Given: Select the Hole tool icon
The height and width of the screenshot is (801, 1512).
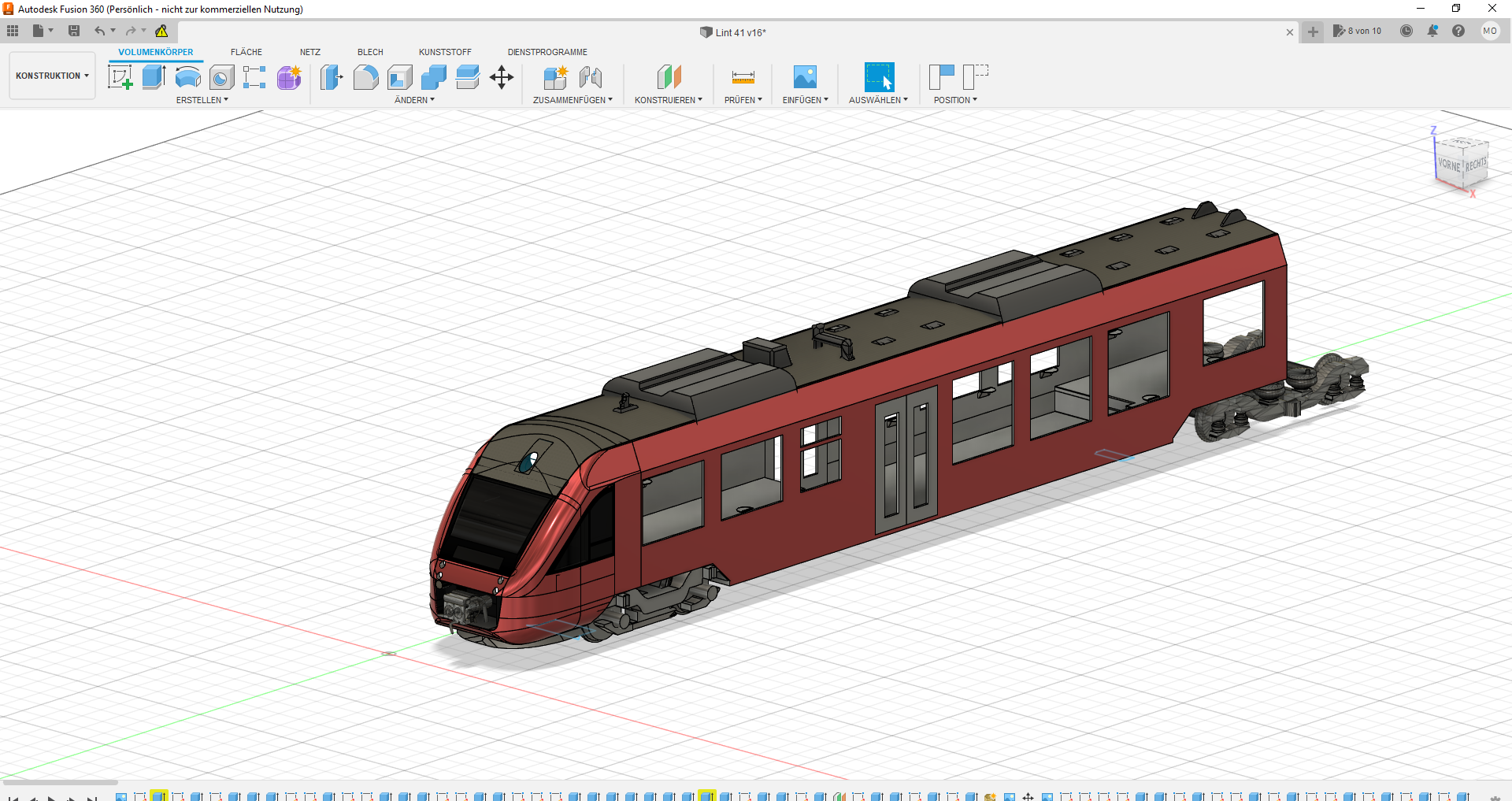Looking at the screenshot, I should [221, 77].
